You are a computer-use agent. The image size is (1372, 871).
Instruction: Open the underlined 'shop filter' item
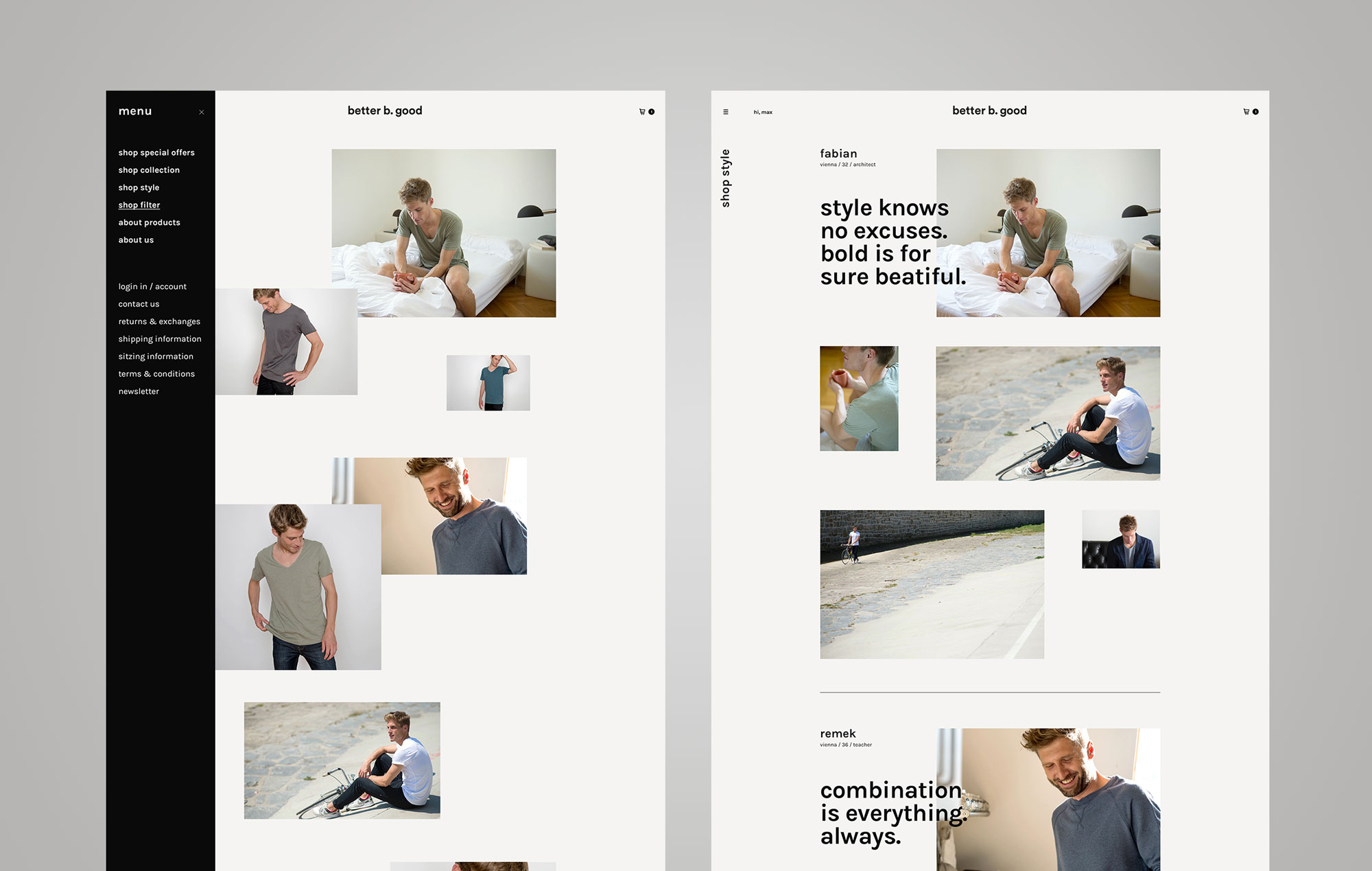pyautogui.click(x=139, y=205)
